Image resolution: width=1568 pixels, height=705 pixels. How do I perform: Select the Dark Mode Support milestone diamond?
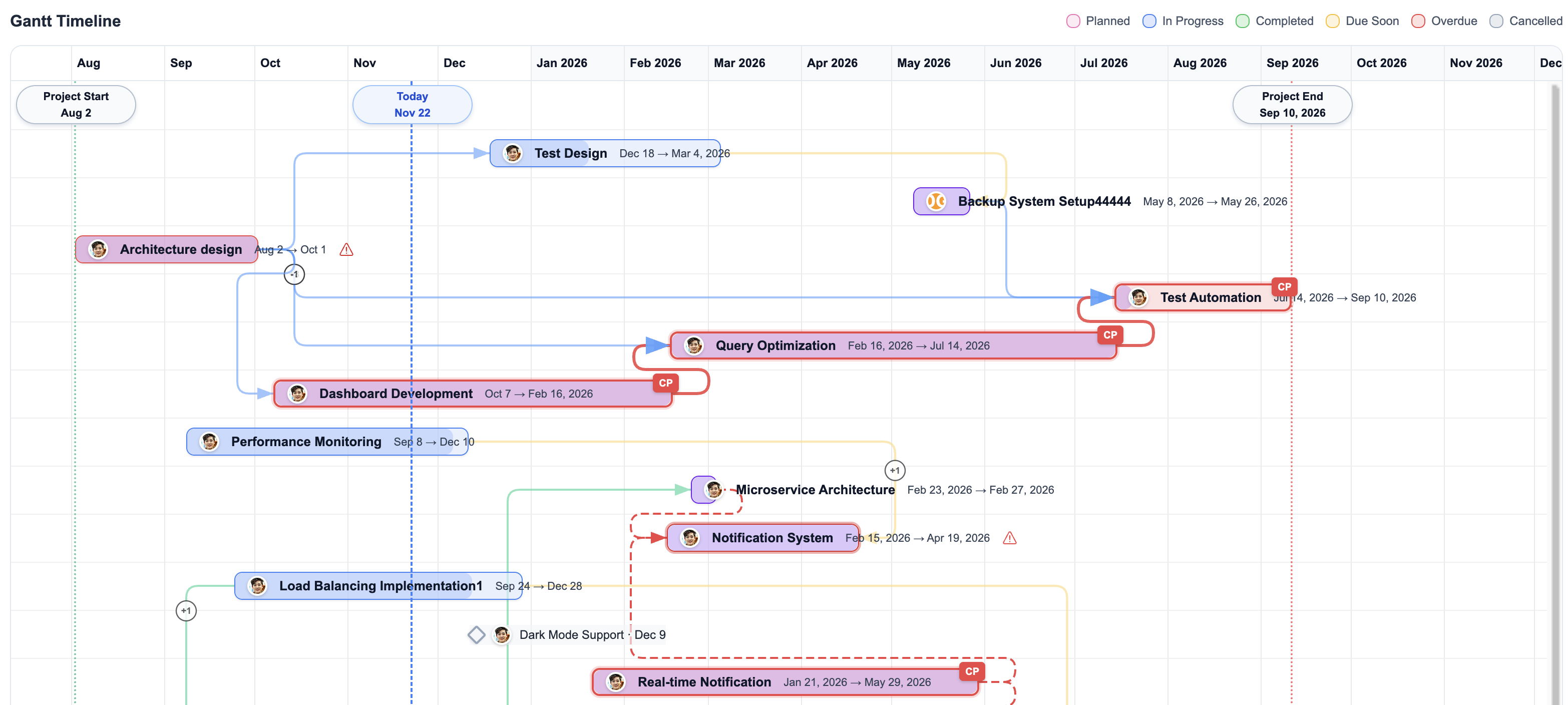(x=477, y=634)
